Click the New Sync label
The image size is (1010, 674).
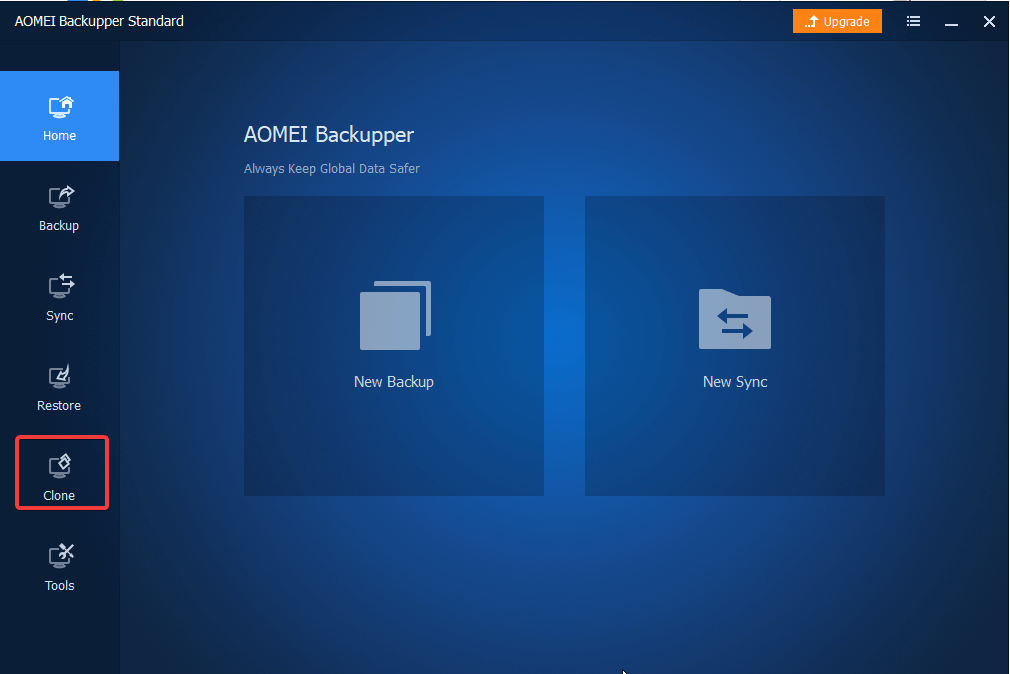tap(734, 381)
